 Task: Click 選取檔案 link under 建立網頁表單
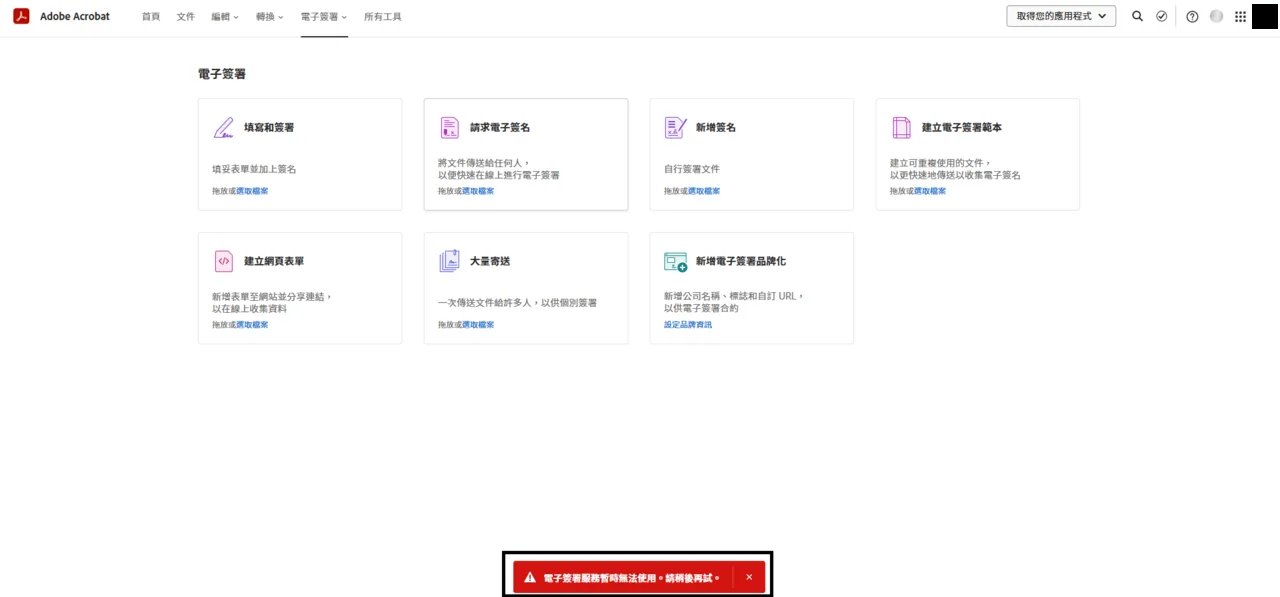[252, 325]
